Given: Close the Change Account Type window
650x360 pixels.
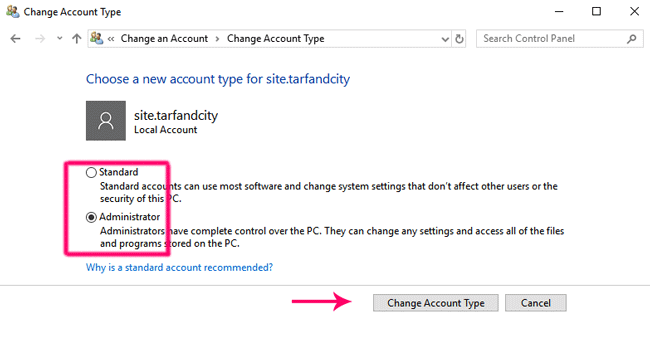Looking at the screenshot, I should coord(634,12).
